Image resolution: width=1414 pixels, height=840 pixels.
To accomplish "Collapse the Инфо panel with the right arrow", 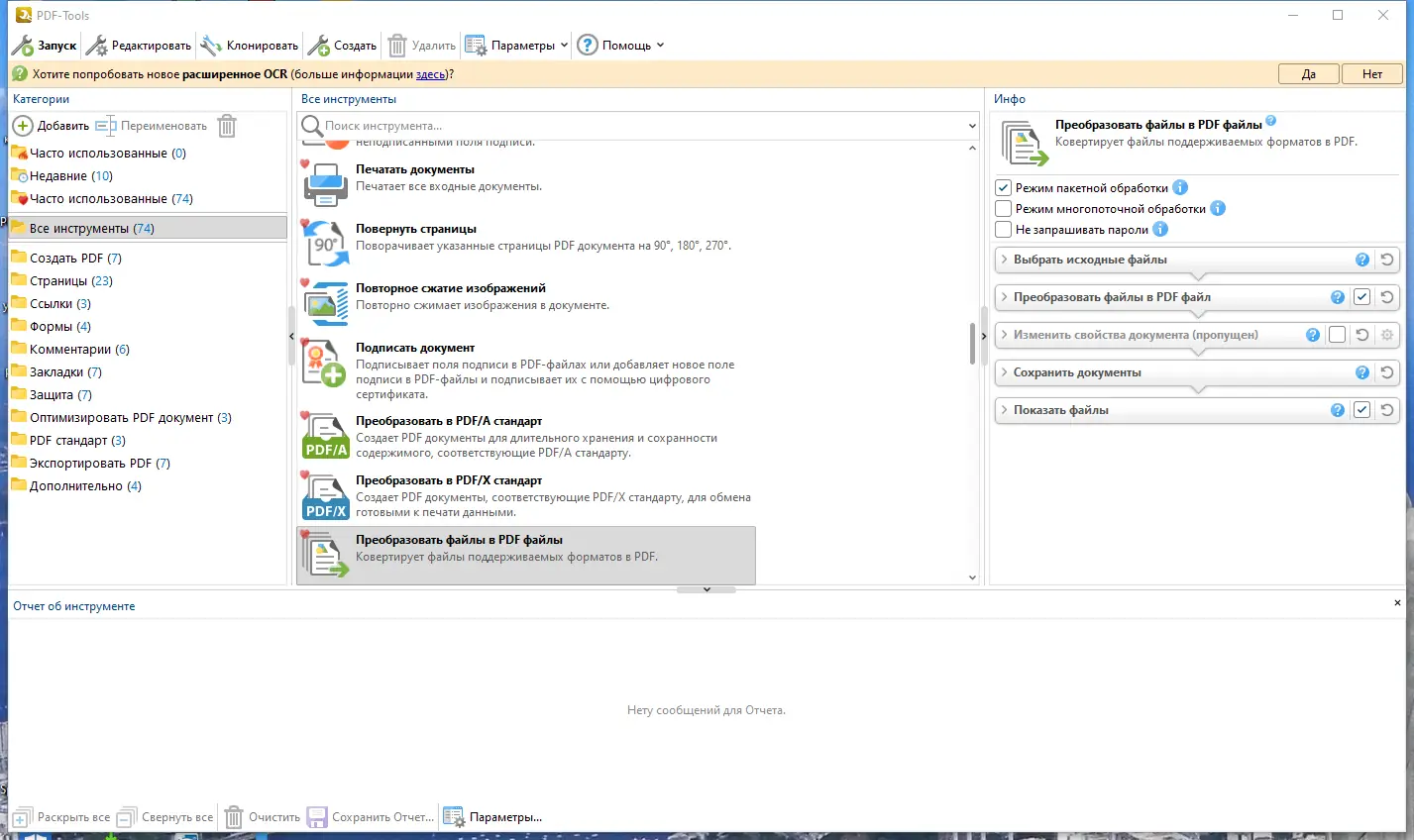I will (984, 337).
